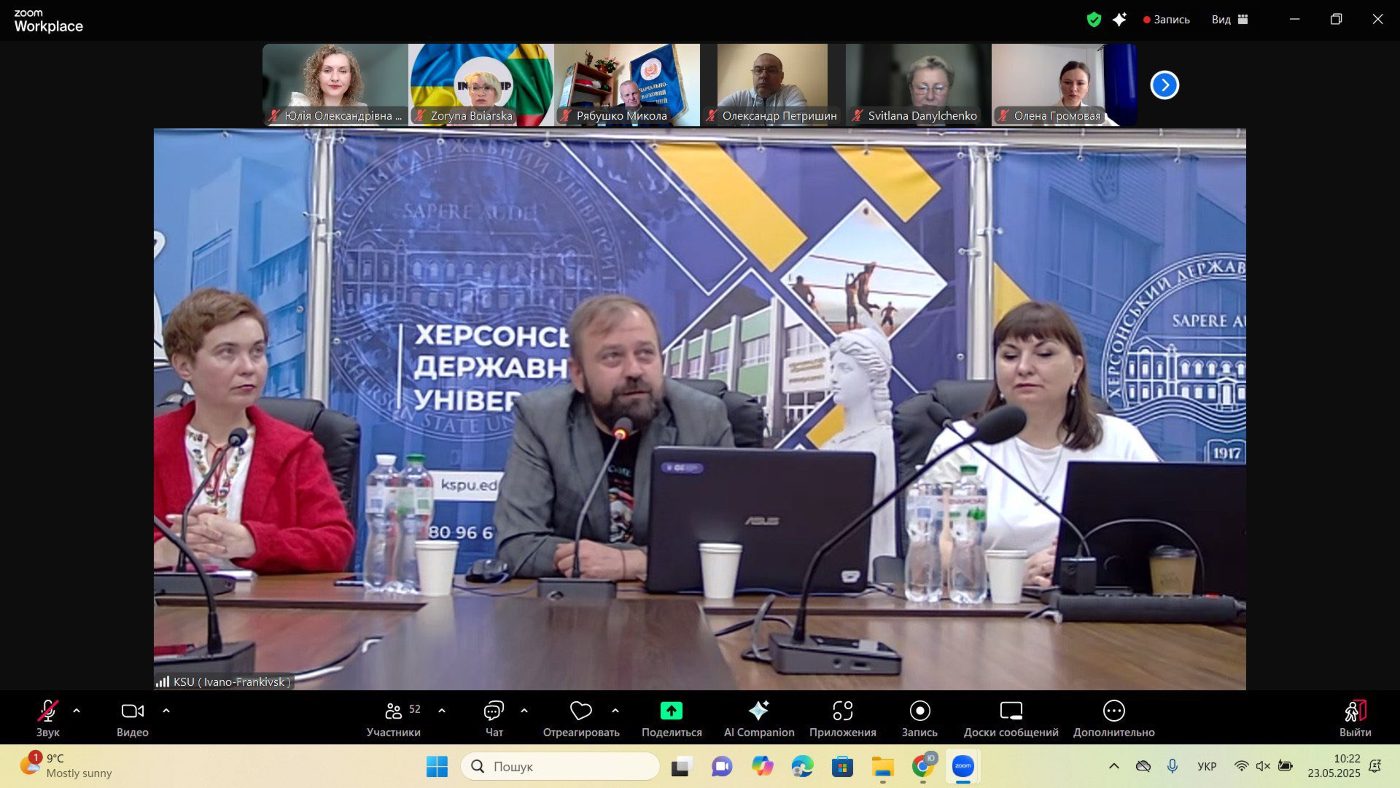Viewport: 1400px width, 788px height.
Task: Click the microphone tray icon
Action: [1172, 766]
